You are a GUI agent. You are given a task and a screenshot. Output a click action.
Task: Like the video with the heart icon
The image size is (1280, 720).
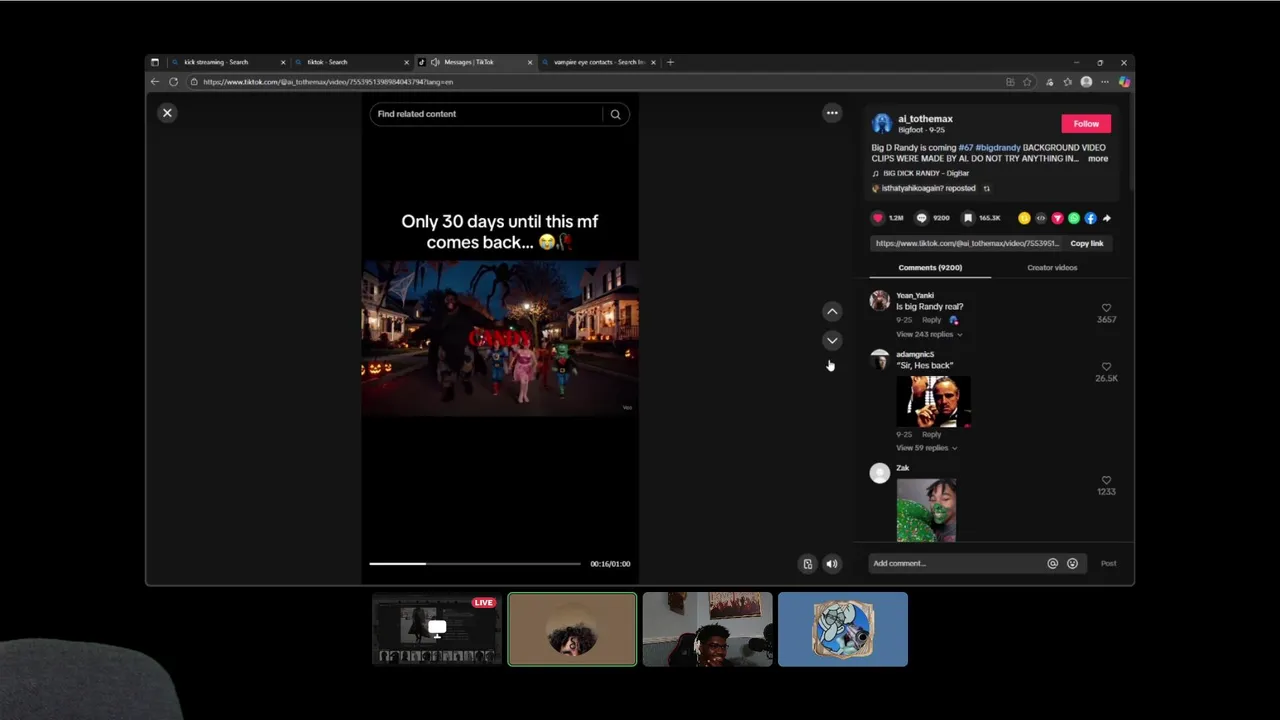coord(878,218)
